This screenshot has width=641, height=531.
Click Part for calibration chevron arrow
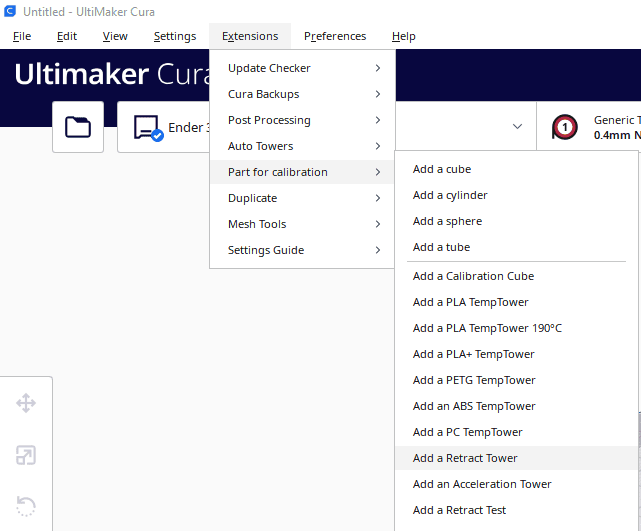[x=378, y=172]
